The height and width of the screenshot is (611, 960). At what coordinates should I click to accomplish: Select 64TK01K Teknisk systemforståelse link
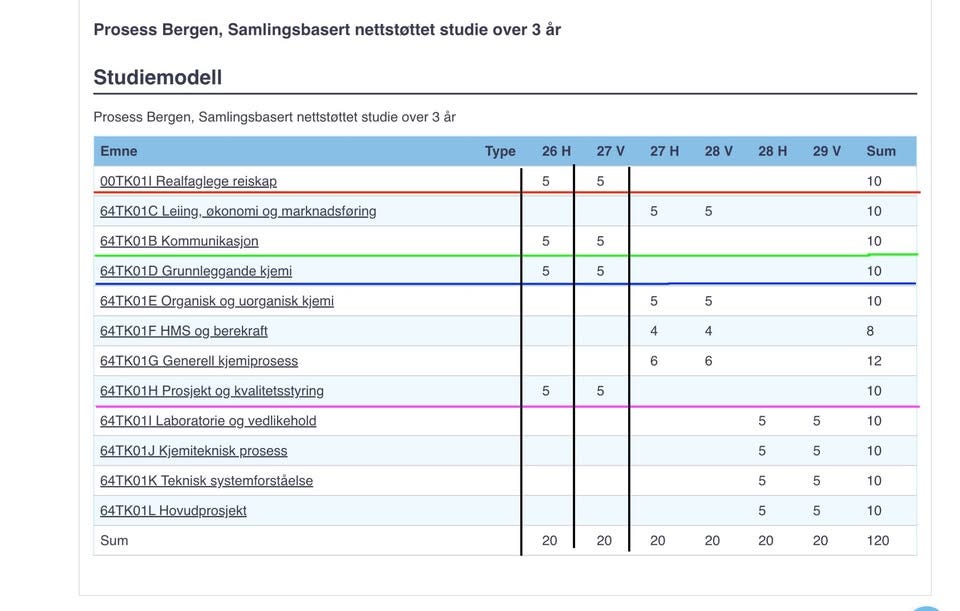(206, 481)
